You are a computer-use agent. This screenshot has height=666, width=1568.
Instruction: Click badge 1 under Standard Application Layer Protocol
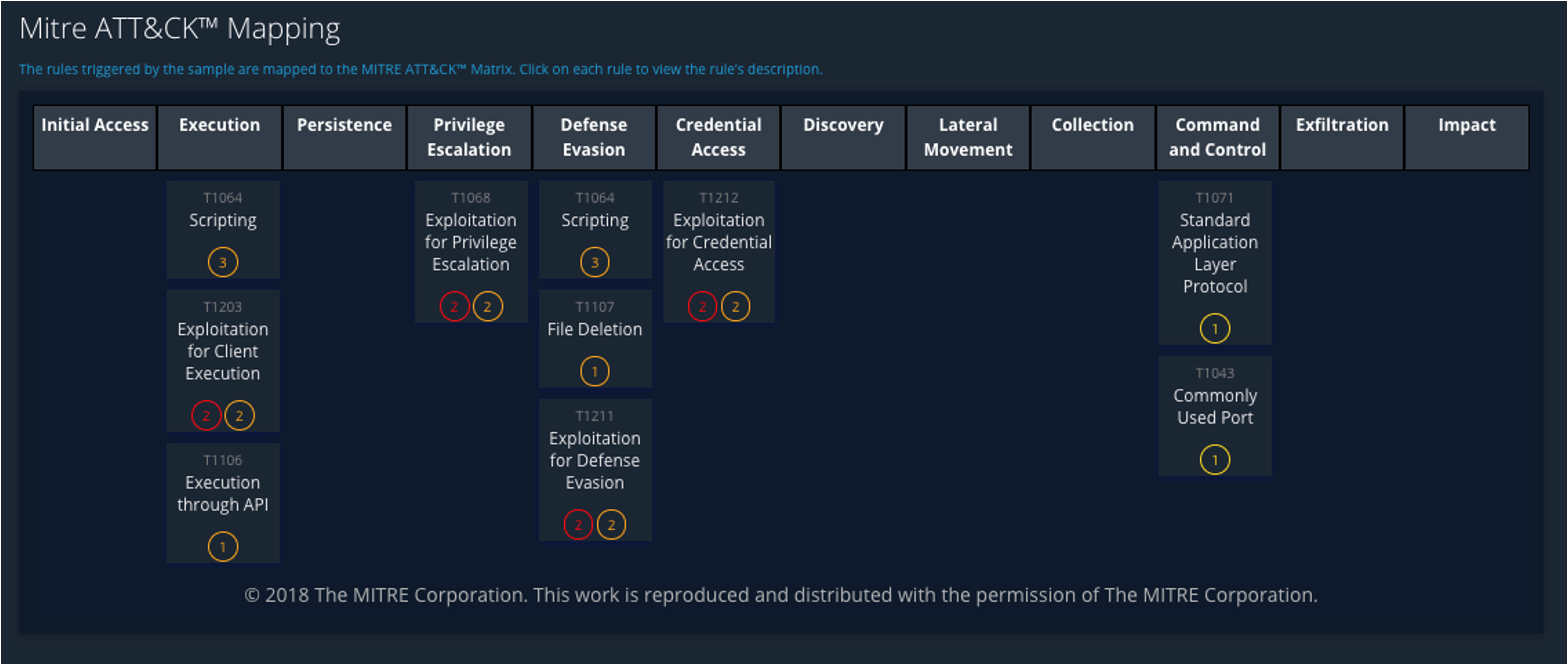pyautogui.click(x=1215, y=329)
